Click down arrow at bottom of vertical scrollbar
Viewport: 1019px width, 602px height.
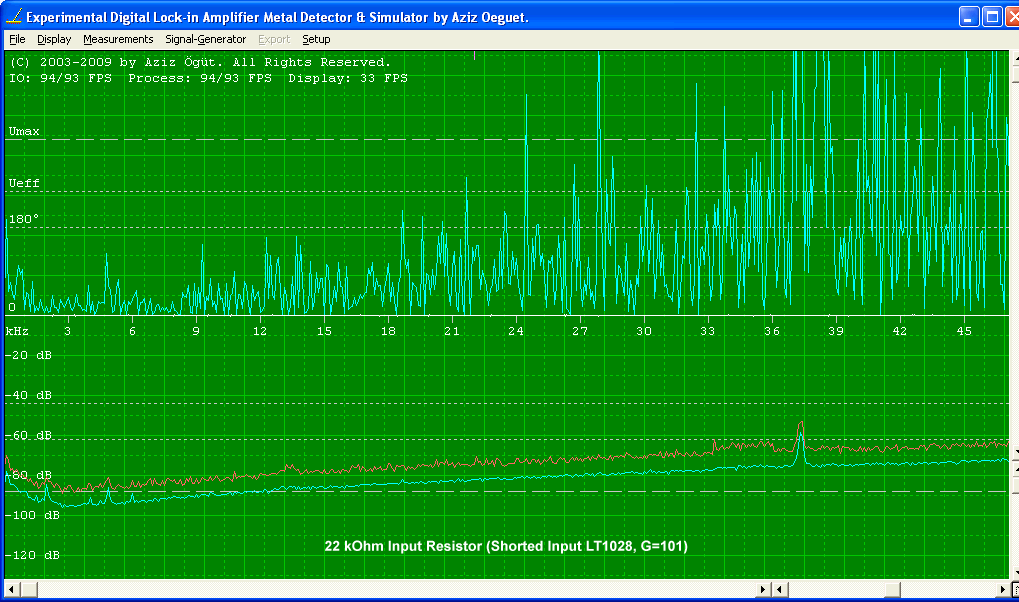[x=1014, y=572]
